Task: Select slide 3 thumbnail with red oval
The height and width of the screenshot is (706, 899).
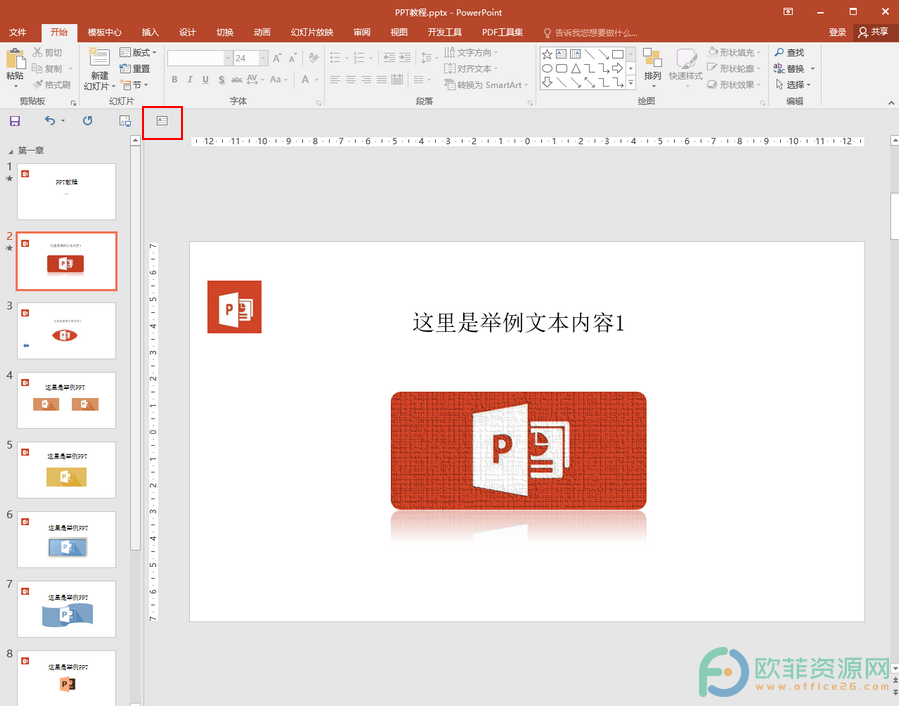Action: tap(67, 331)
